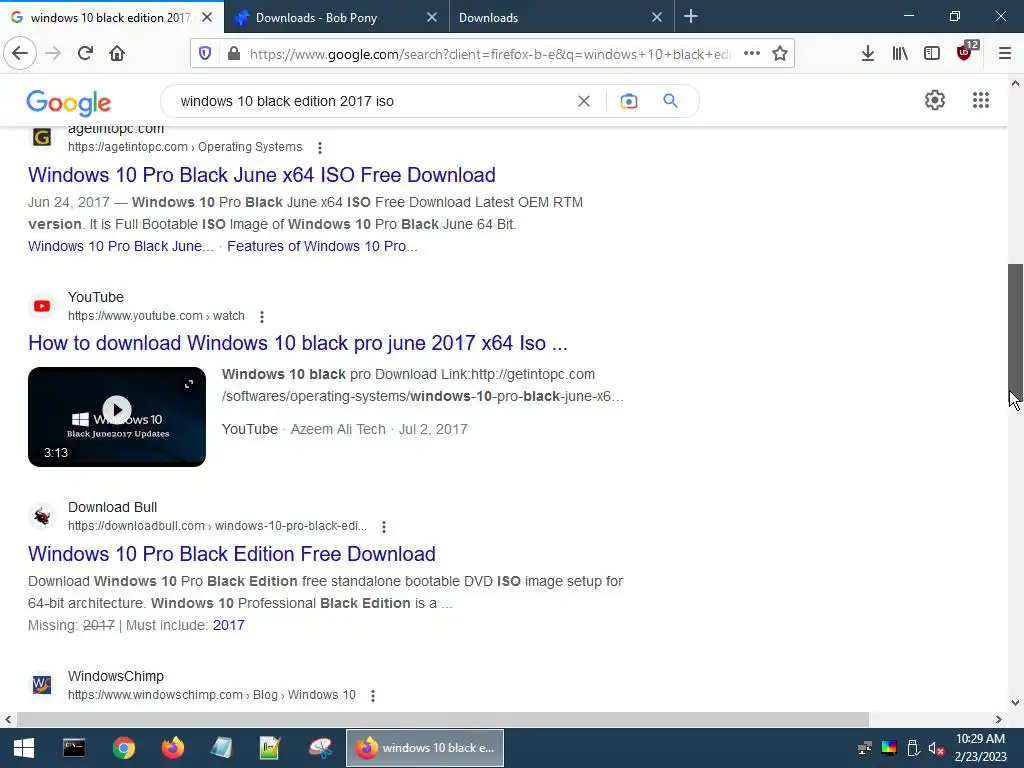Image resolution: width=1024 pixels, height=768 pixels.
Task: Launch Google Chrome from taskbar
Action: [123, 748]
